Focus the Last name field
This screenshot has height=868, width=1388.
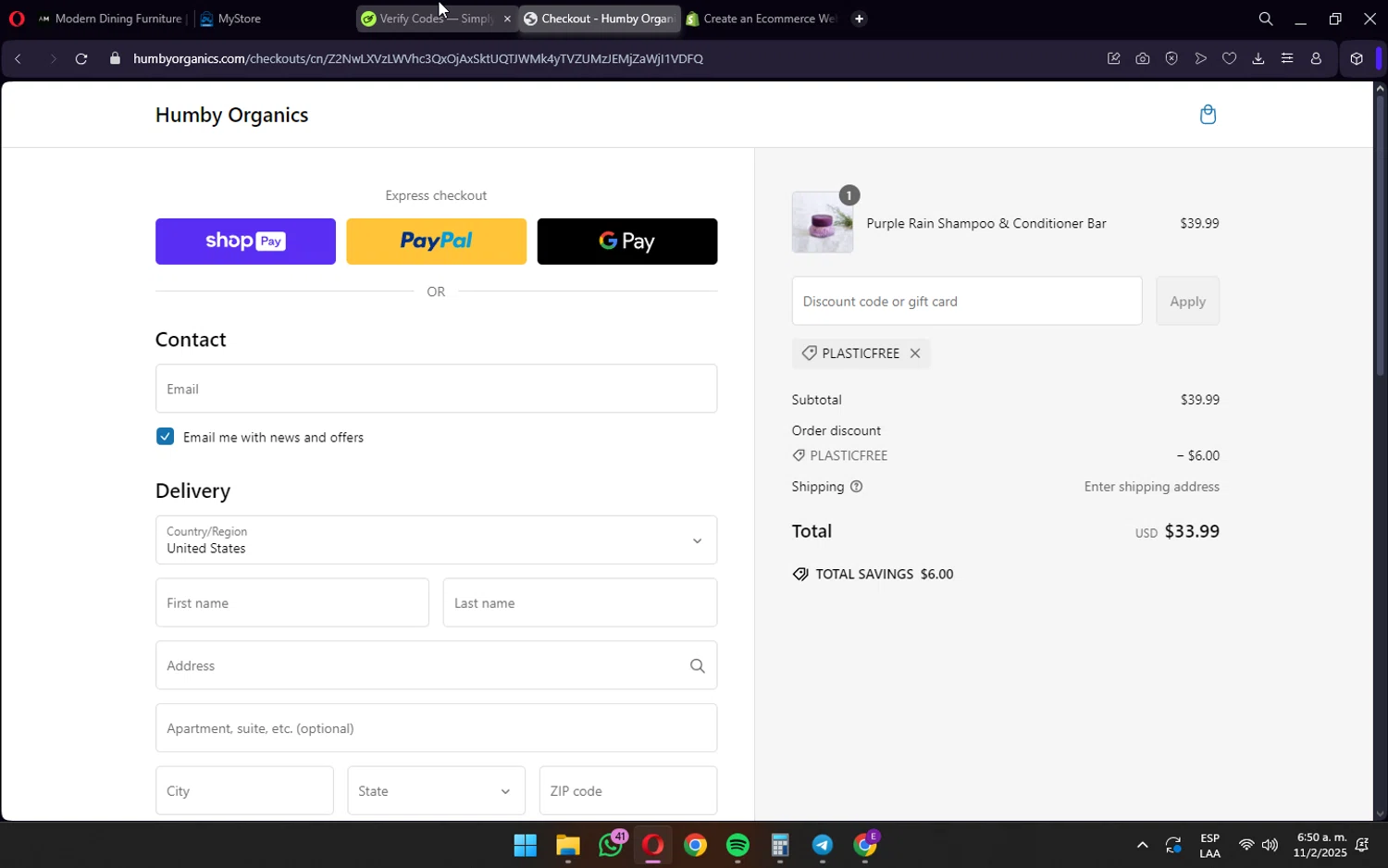579,602
